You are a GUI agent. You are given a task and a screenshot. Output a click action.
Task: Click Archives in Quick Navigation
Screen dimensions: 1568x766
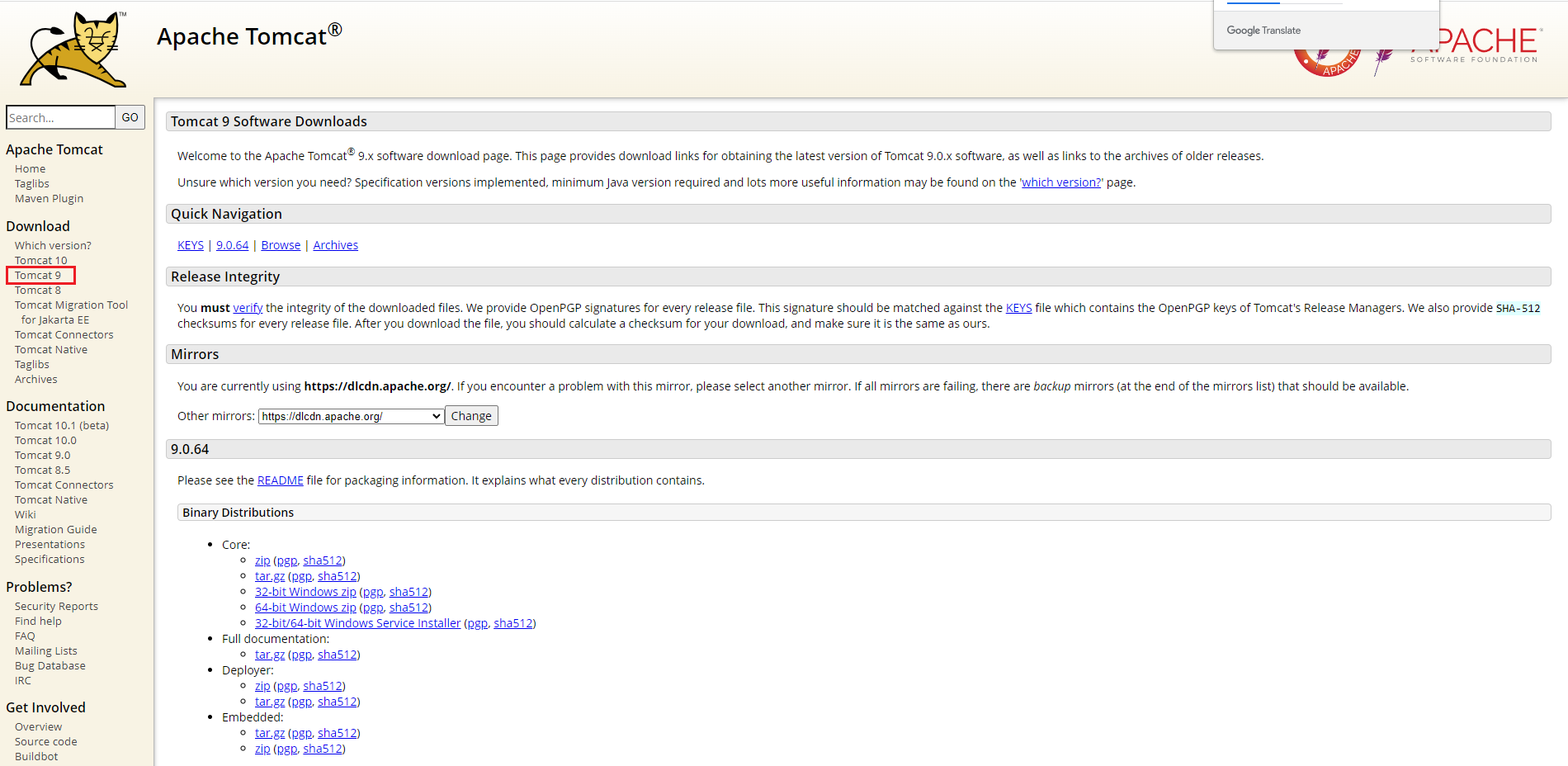[x=336, y=245]
